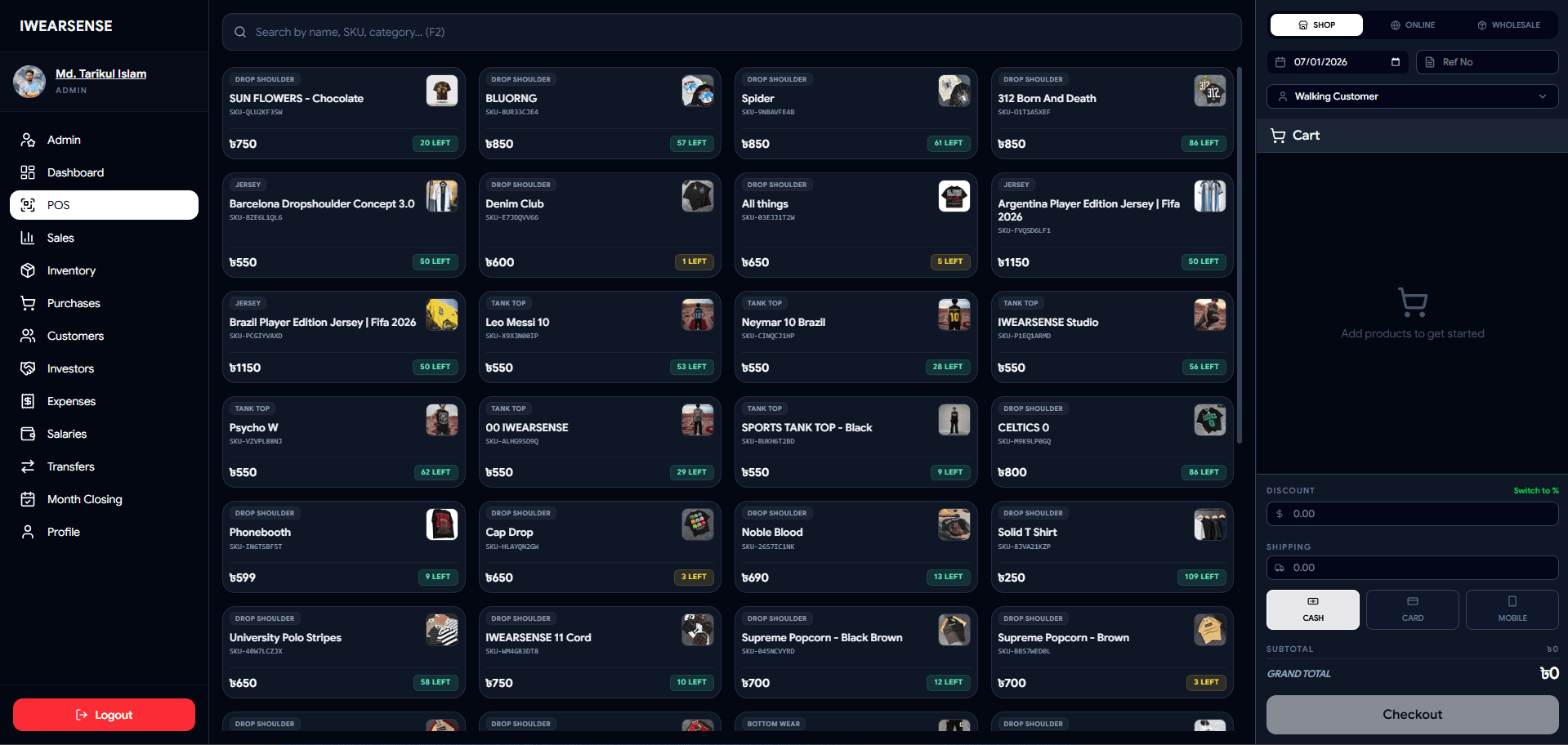Click the Sales chart icon
This screenshot has height=745, width=1568.
28,238
